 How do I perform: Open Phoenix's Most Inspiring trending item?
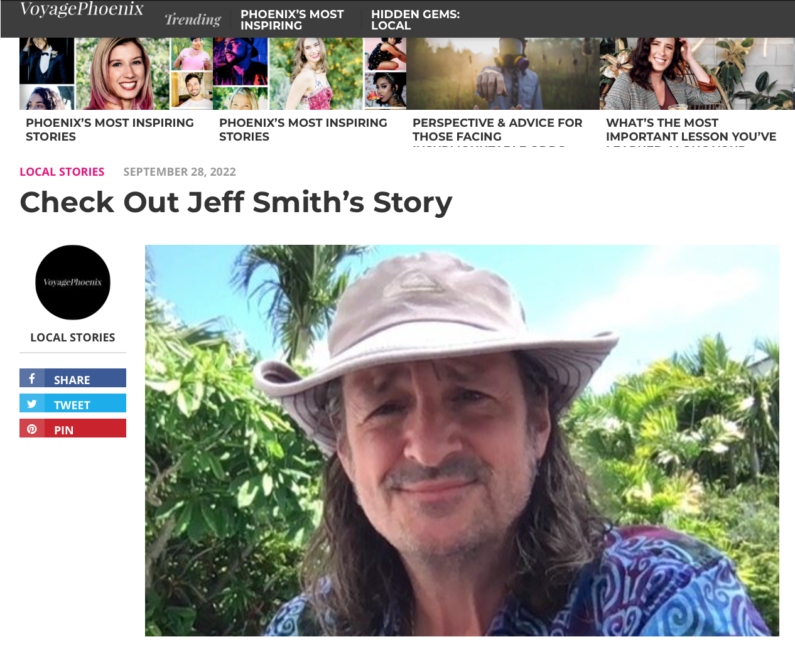[292, 20]
